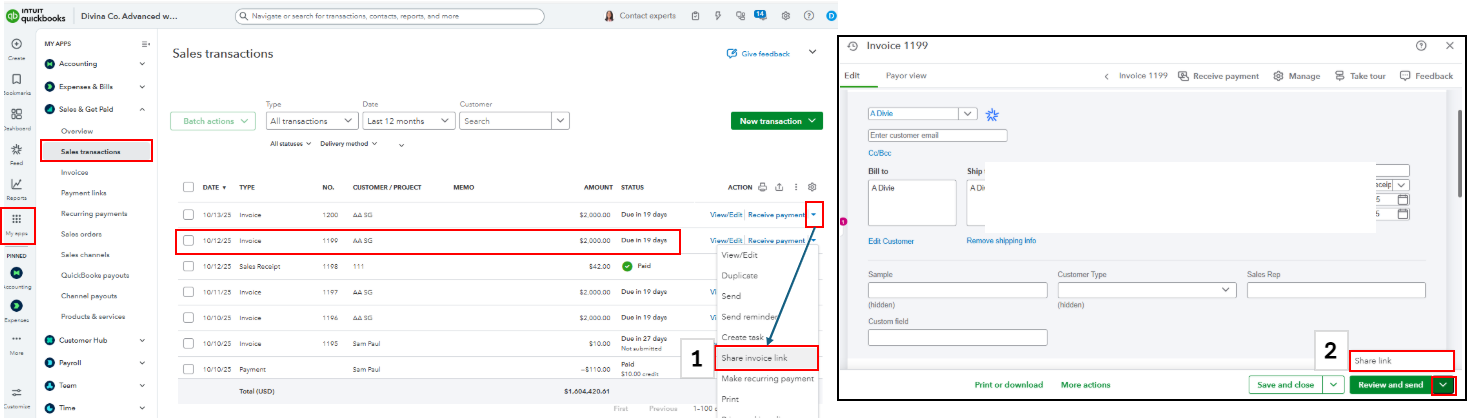Open the user profile avatar D
1470x420 pixels.
[831, 16]
